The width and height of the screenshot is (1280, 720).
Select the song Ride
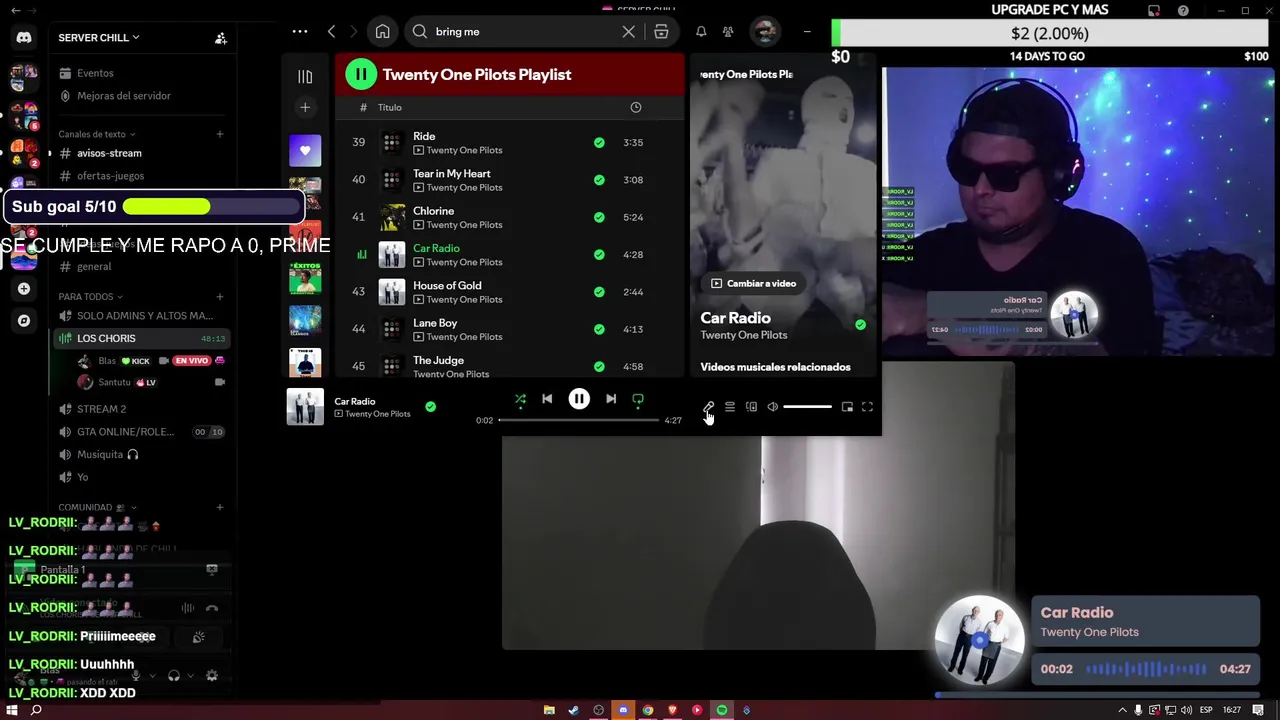424,136
